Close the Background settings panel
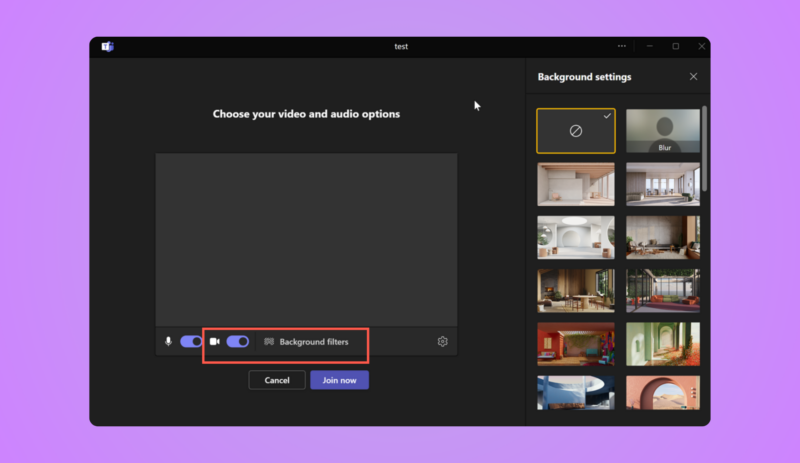 693,77
